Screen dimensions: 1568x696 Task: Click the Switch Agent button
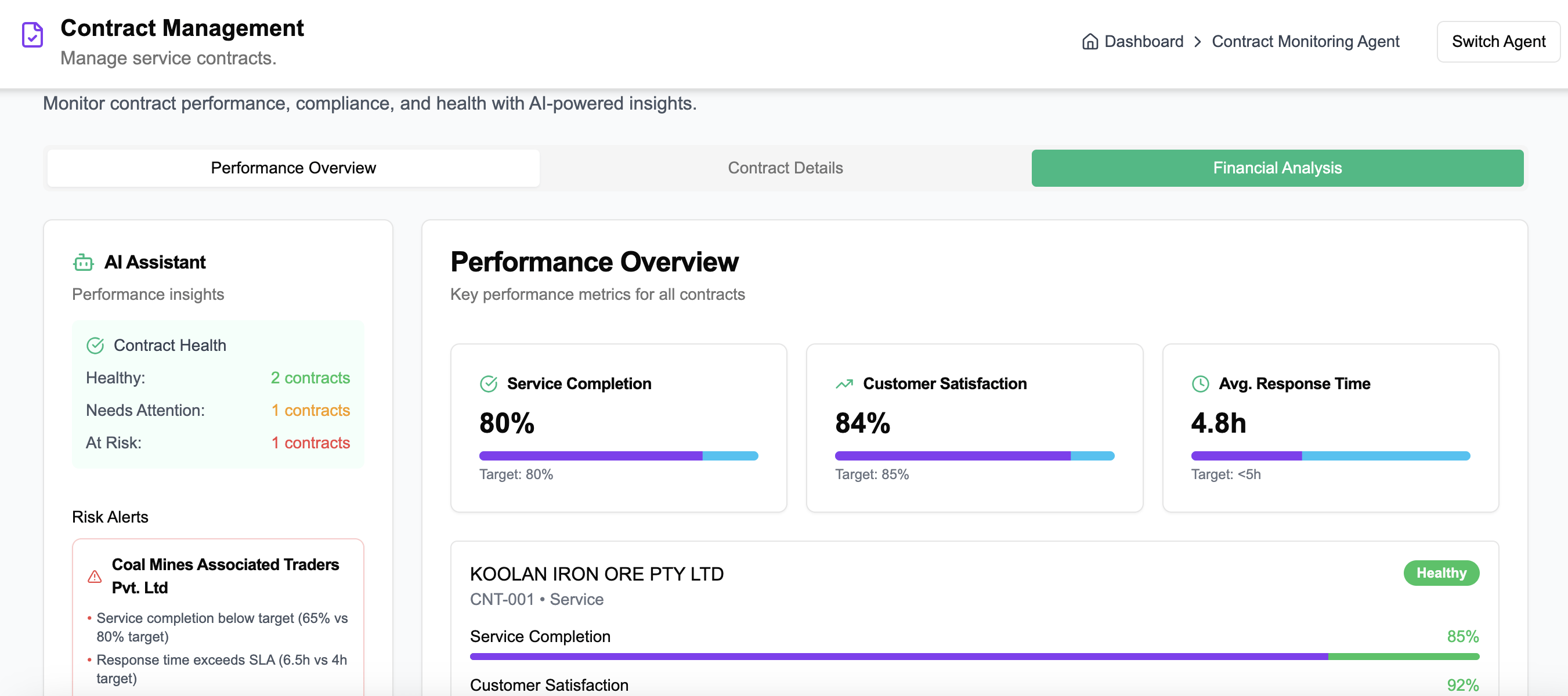(1498, 41)
